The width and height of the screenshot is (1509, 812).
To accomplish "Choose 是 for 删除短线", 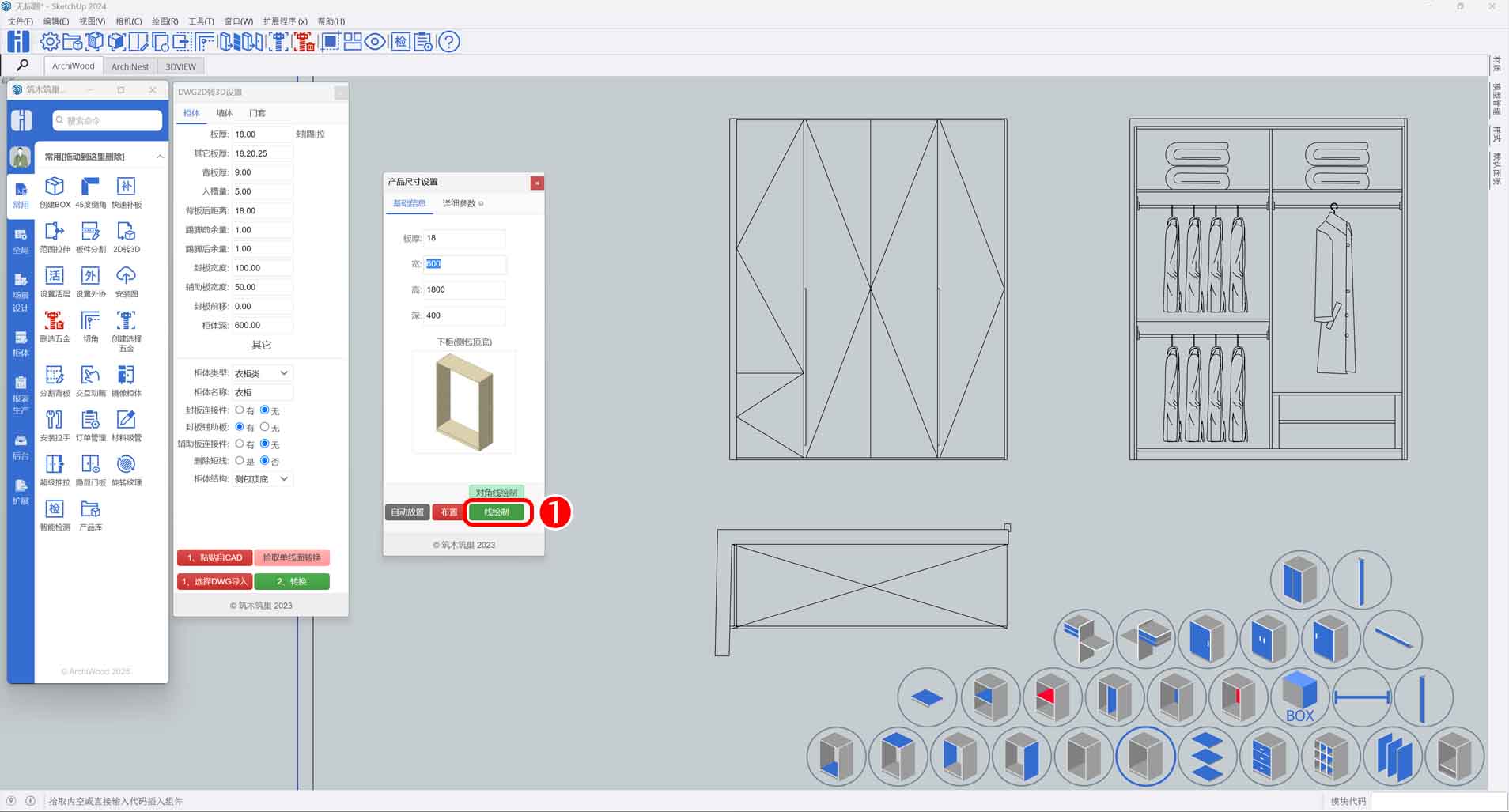I will click(x=240, y=460).
